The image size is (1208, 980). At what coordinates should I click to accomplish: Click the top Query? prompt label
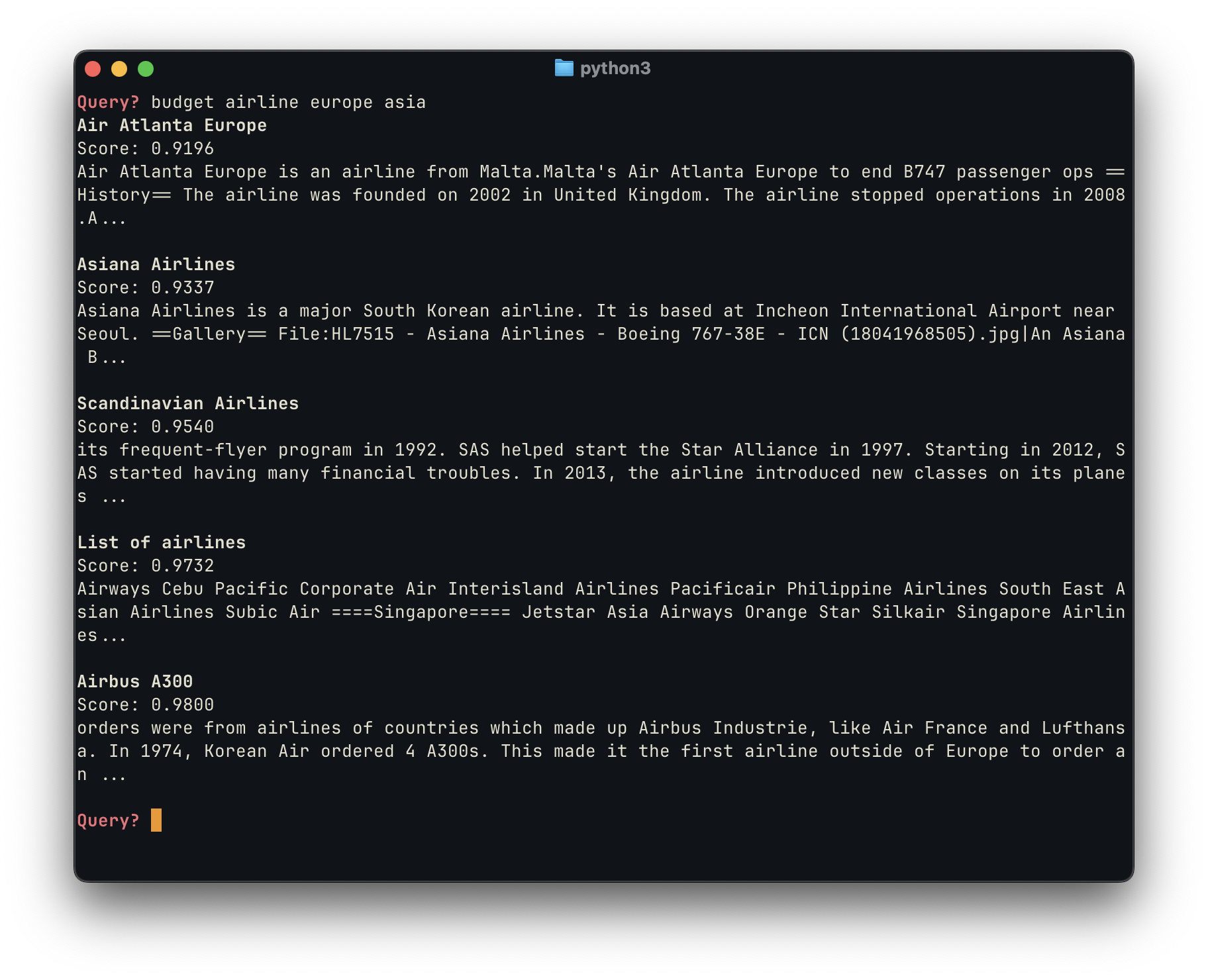pos(108,102)
